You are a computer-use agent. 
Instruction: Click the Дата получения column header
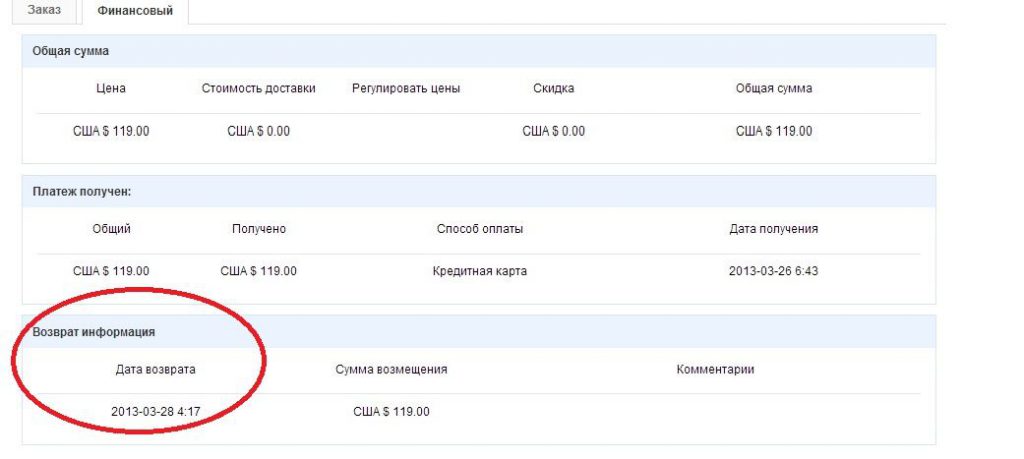tap(774, 229)
